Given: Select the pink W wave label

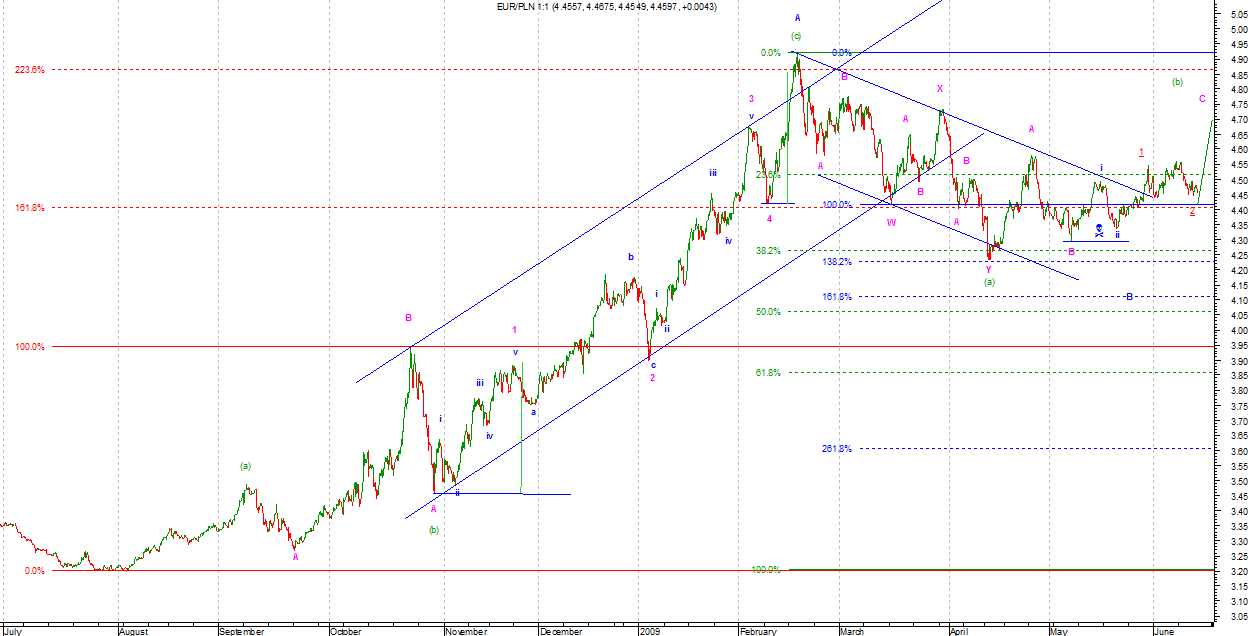Looking at the screenshot, I should click(891, 222).
